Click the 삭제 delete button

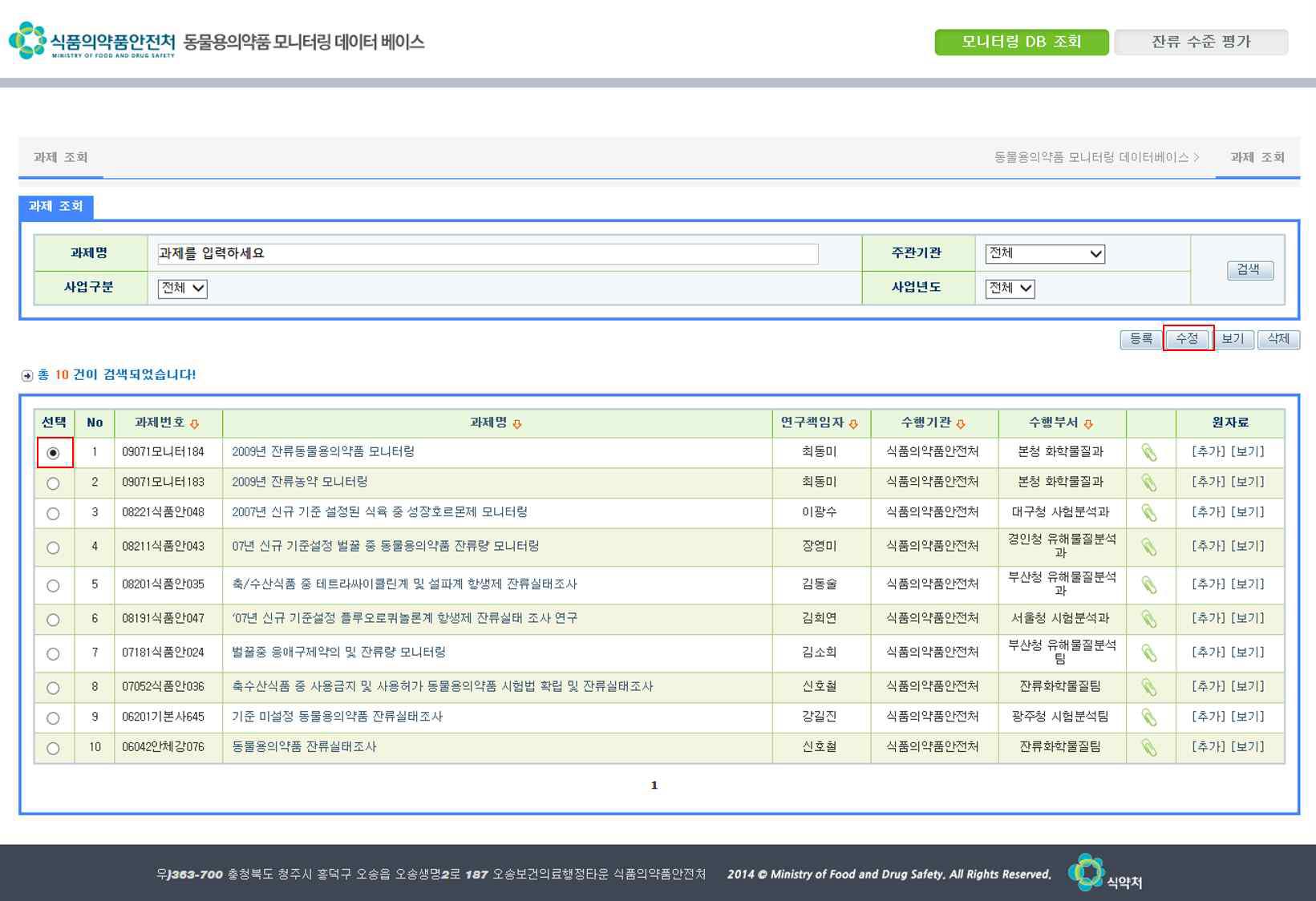click(x=1279, y=339)
